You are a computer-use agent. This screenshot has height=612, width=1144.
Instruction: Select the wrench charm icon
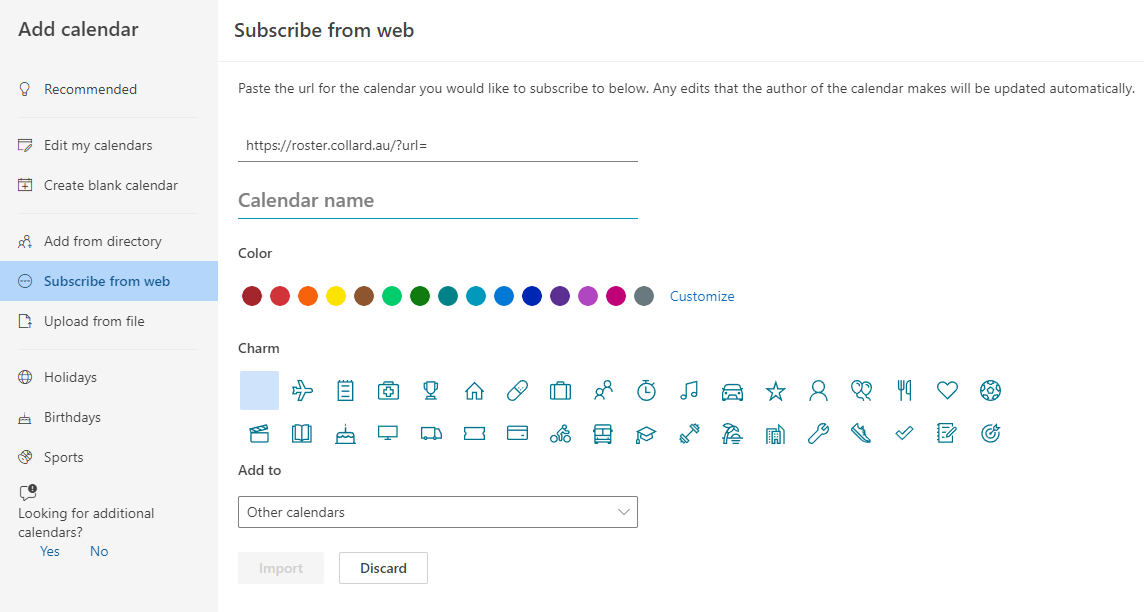click(818, 433)
